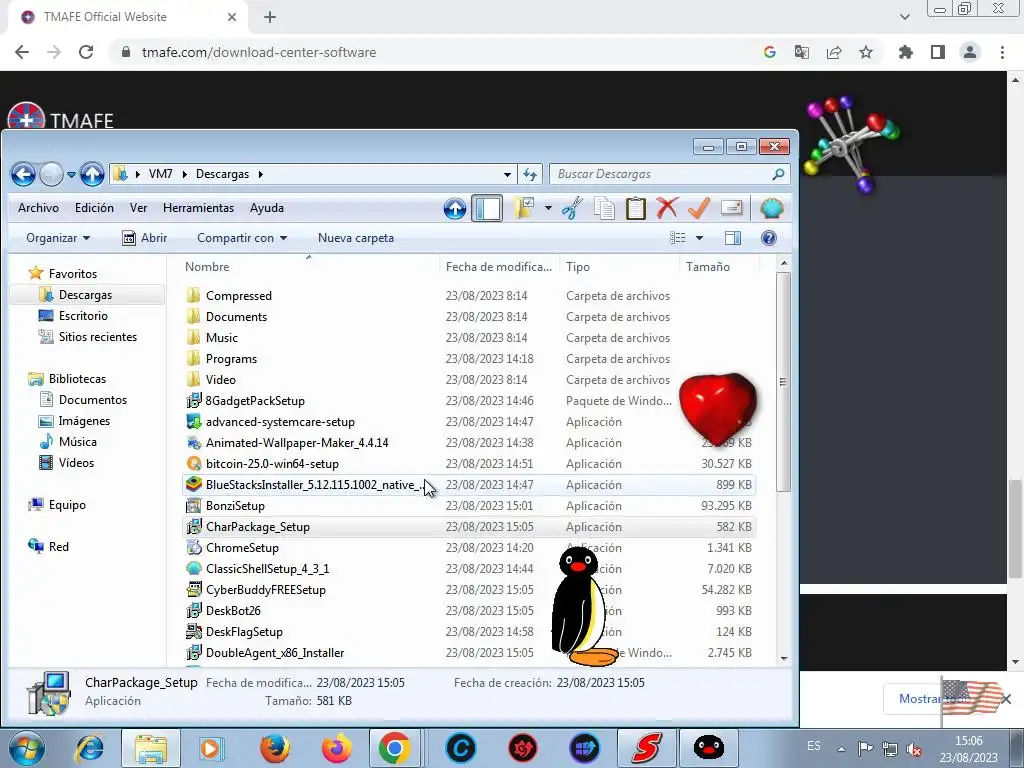The image size is (1024, 768).
Task: Refresh the Descargas folder view
Action: click(530, 174)
